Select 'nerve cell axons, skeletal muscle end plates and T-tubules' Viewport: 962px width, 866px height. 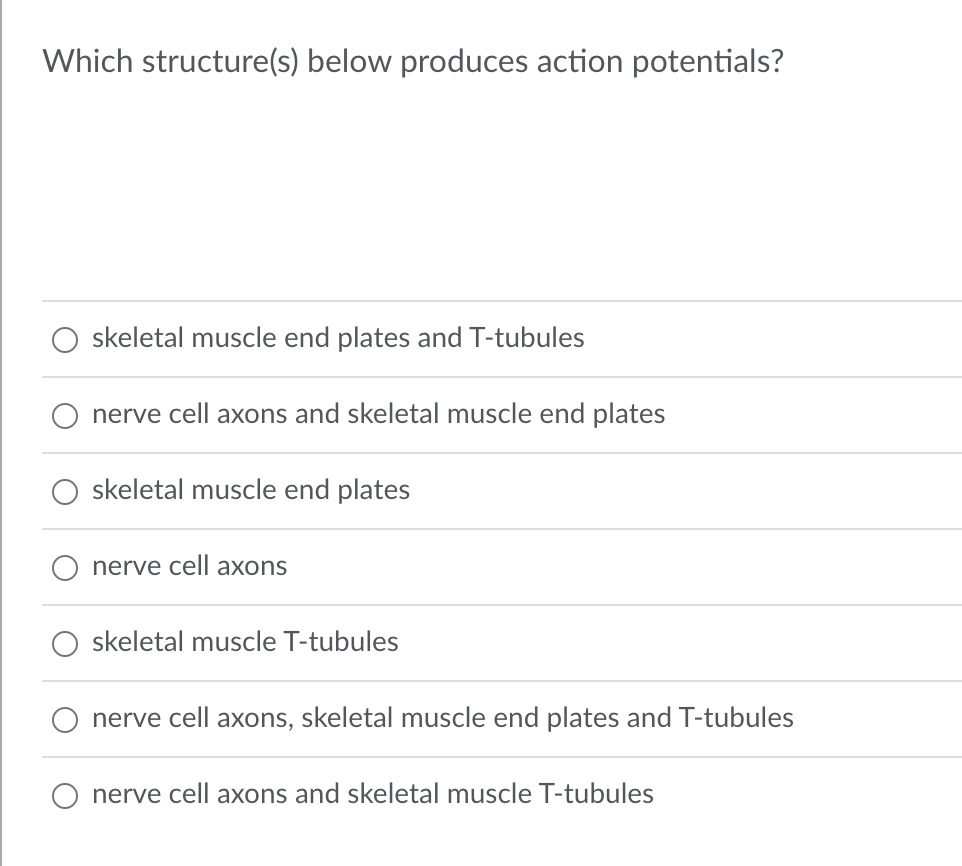coord(64,719)
